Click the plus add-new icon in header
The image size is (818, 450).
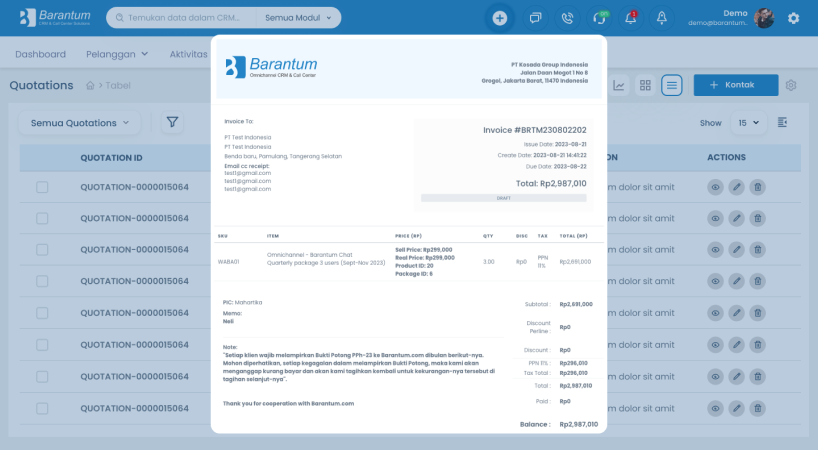pyautogui.click(x=499, y=18)
